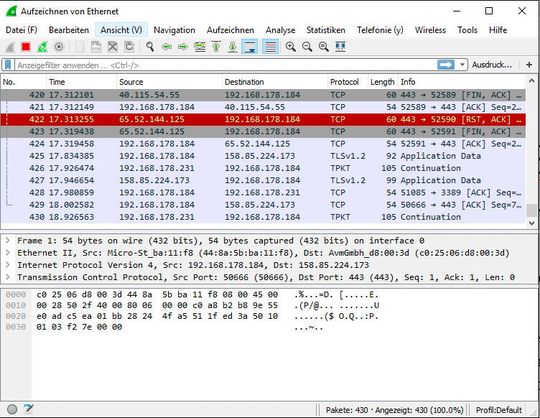Click Profil:Default in status bar
This screenshot has height=418, width=540.
[499, 410]
